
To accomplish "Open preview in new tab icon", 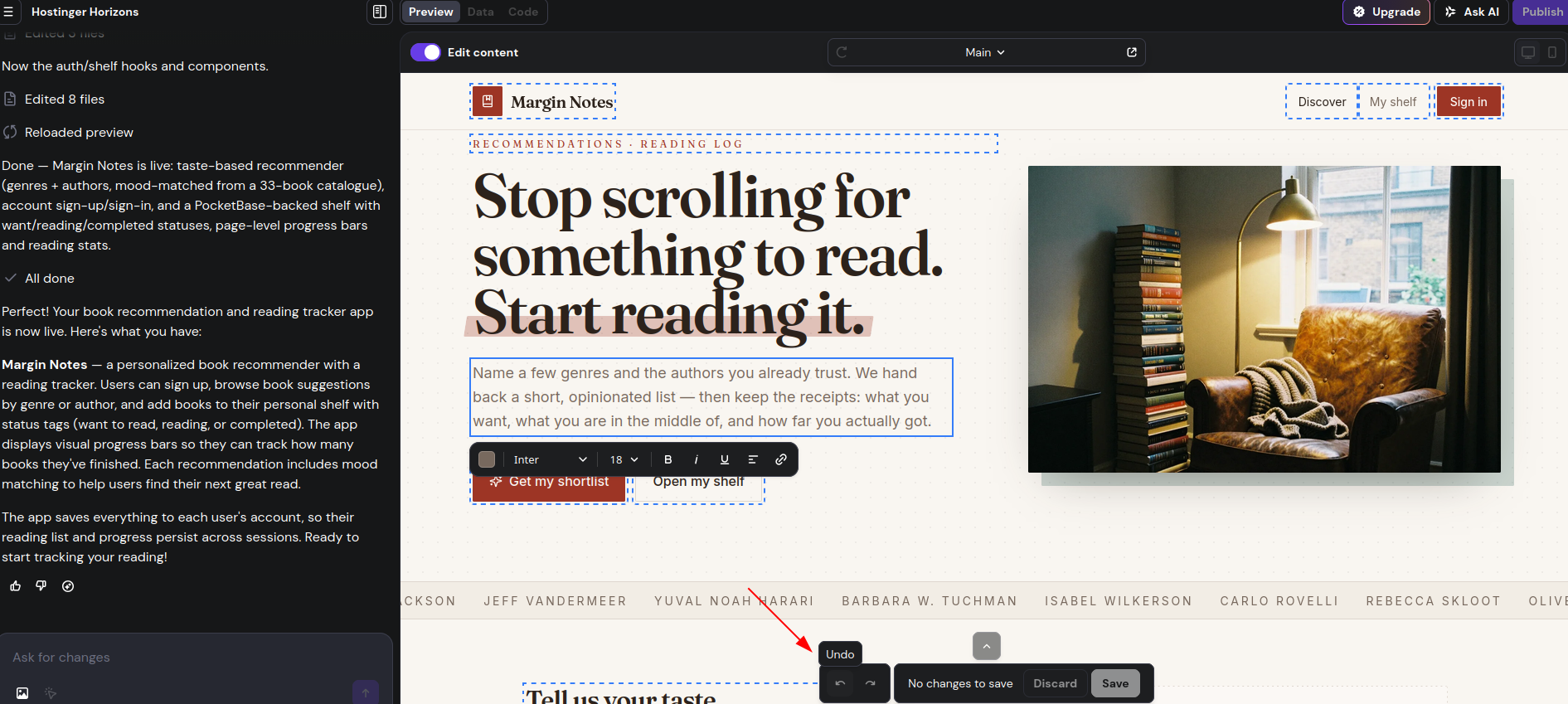I will (1132, 52).
